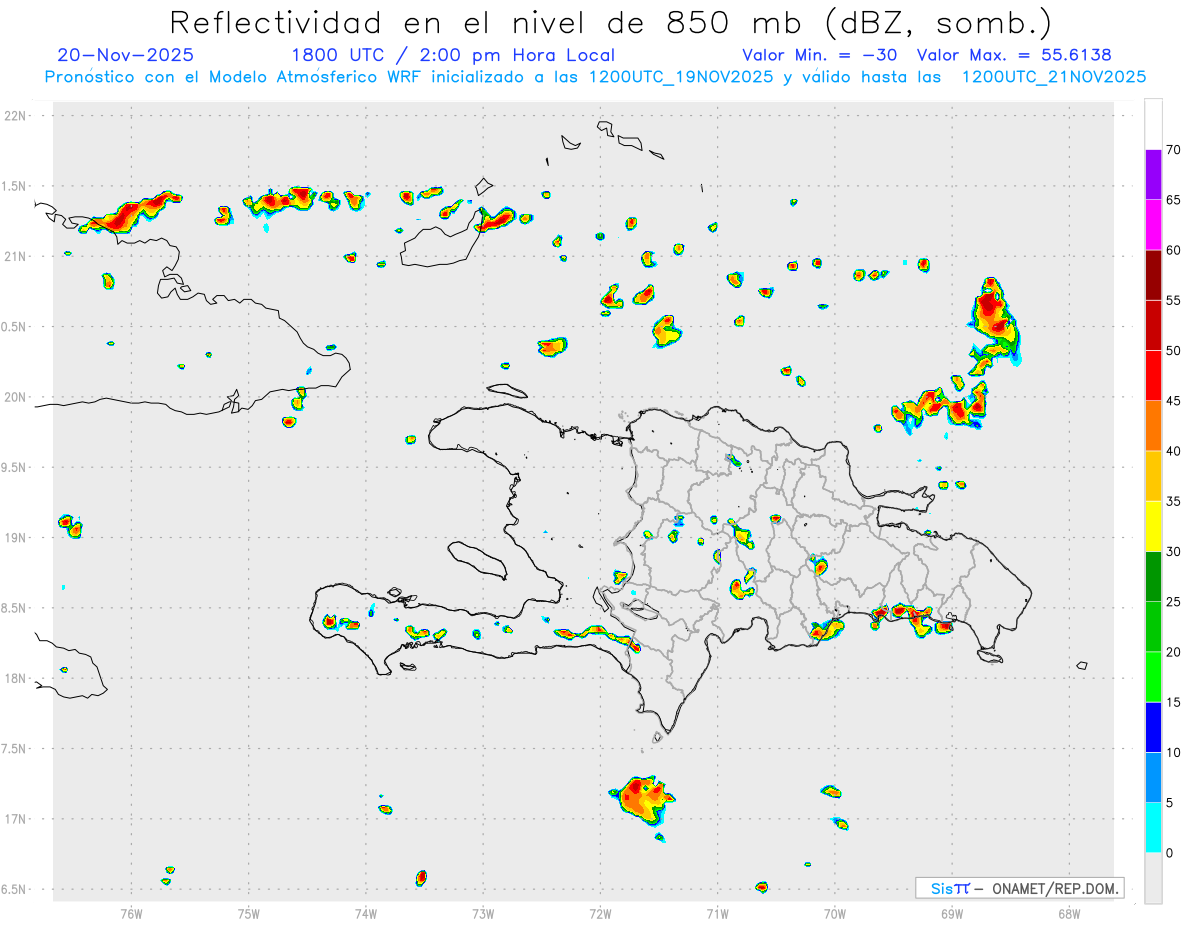Click the bright green 15–20 dBZ colorbar segment
The height and width of the screenshot is (927, 1200).
tap(1154, 677)
